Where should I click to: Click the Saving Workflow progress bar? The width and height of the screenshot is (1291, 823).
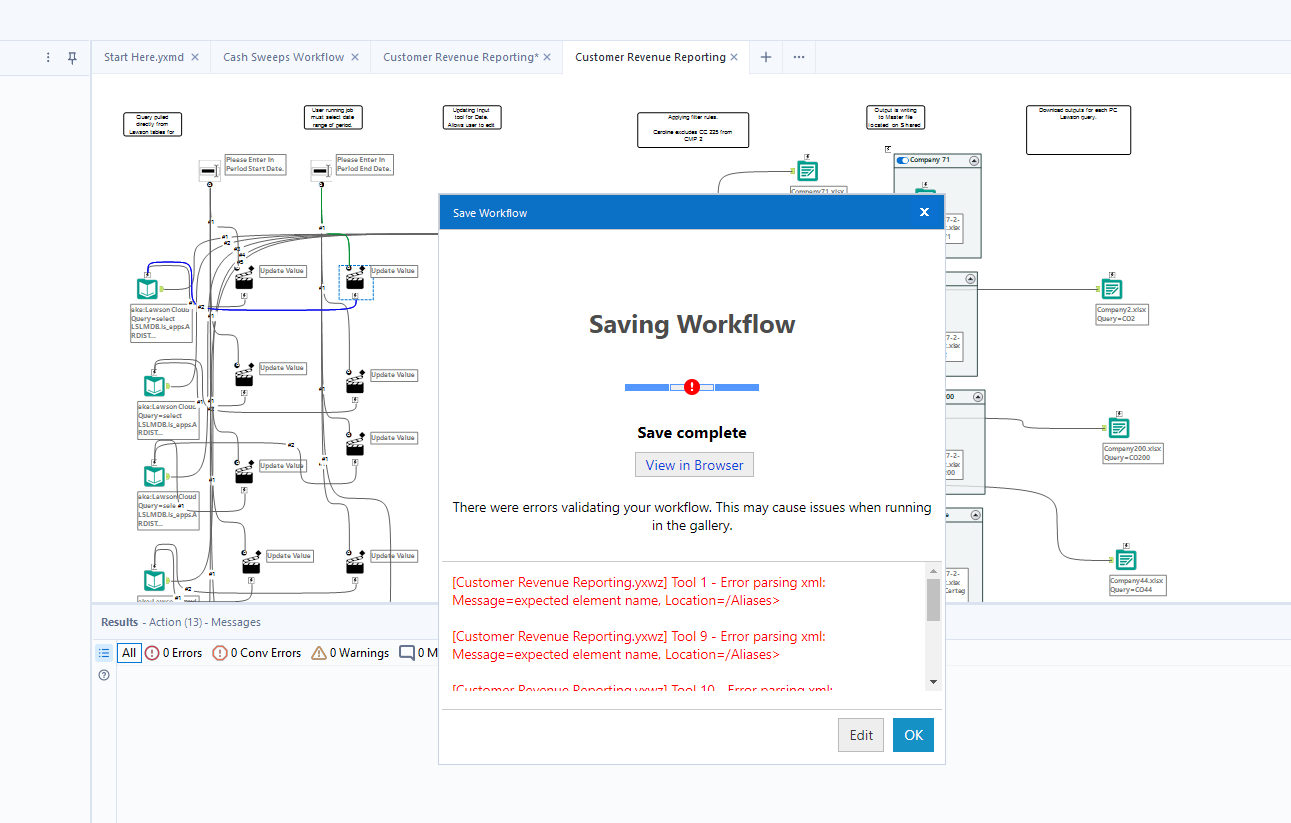(692, 387)
